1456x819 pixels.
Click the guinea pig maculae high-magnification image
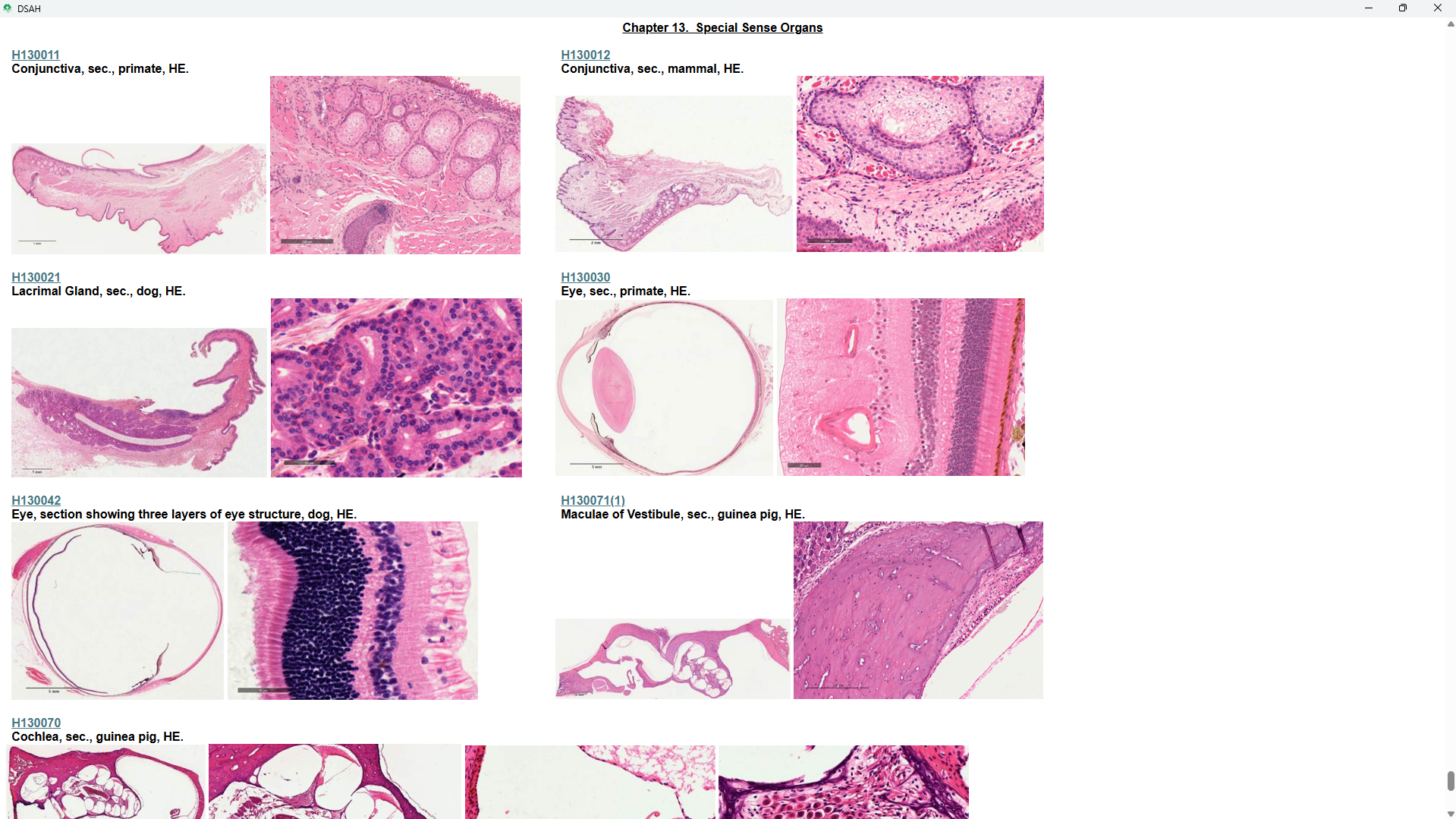[x=918, y=610]
